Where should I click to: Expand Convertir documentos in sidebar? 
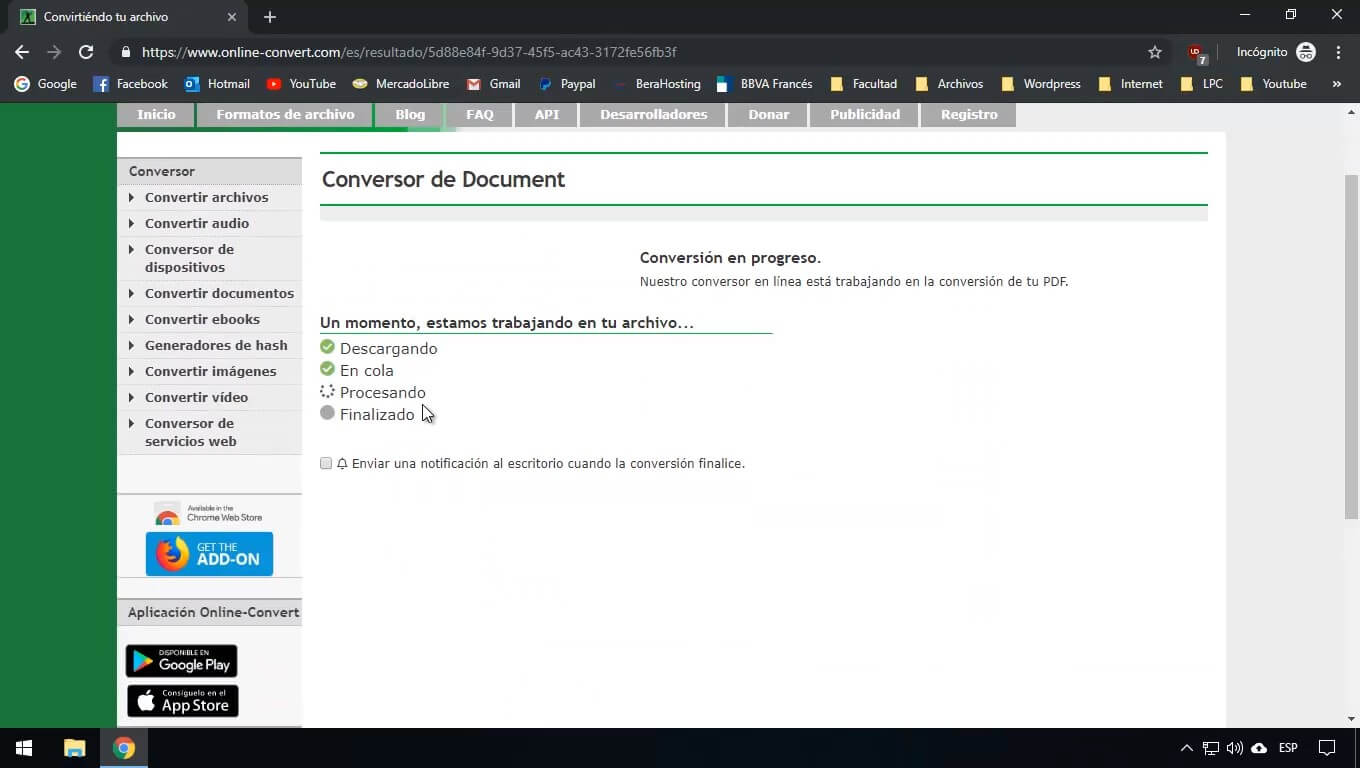tap(209, 293)
